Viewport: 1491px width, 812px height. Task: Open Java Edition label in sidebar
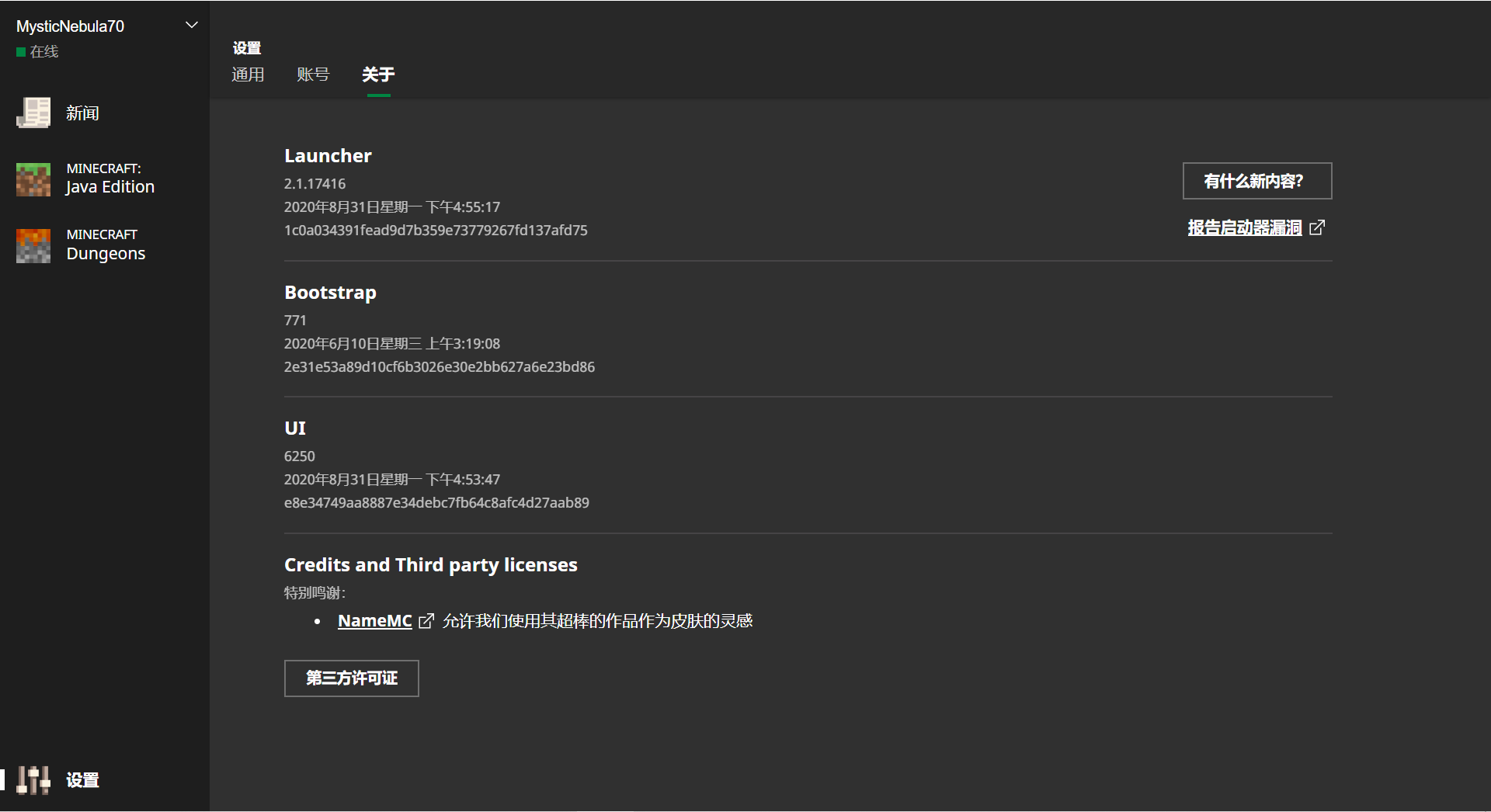(110, 187)
